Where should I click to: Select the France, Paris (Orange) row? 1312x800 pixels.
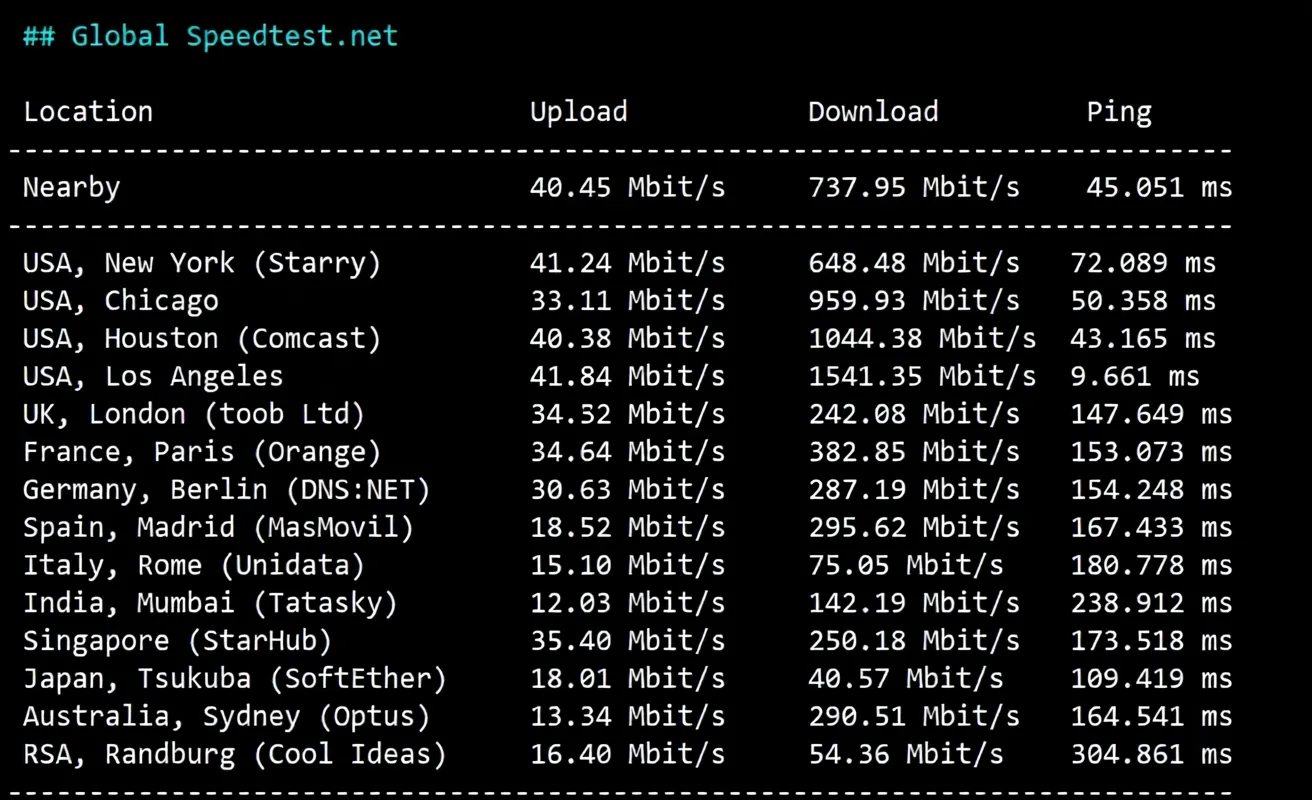(628, 452)
